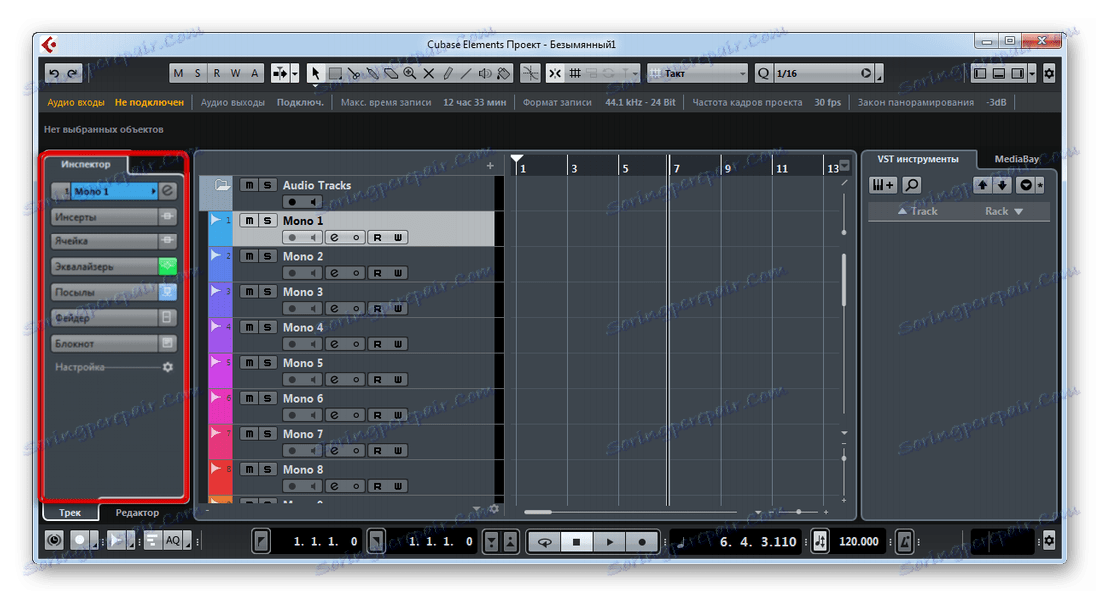Toggle global Solo S state button
The image size is (1100, 597).
click(197, 73)
